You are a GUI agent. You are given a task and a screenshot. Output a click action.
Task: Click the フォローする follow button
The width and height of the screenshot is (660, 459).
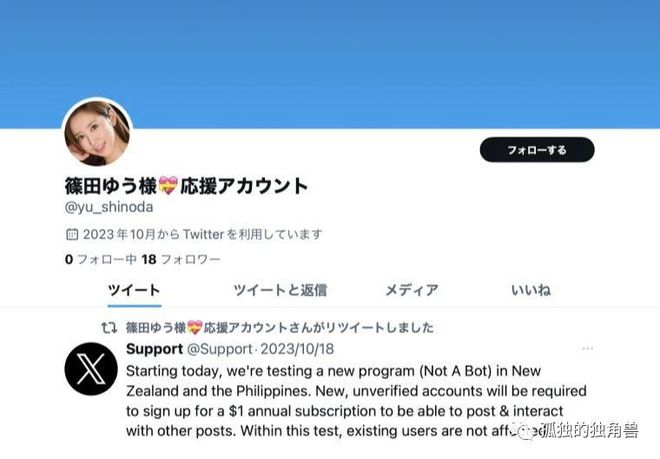tap(537, 149)
